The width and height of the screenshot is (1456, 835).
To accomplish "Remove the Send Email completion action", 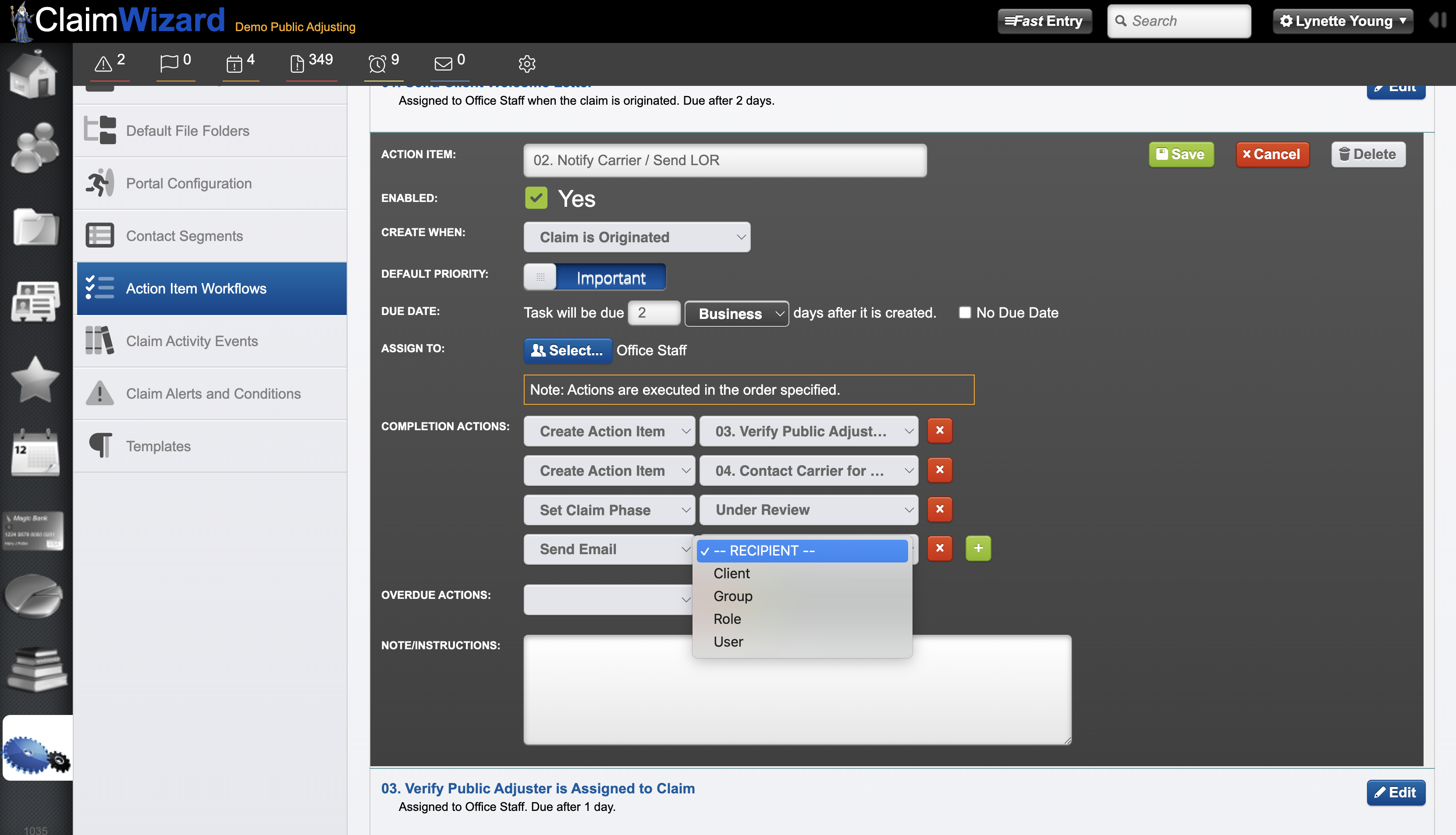I will coord(940,549).
